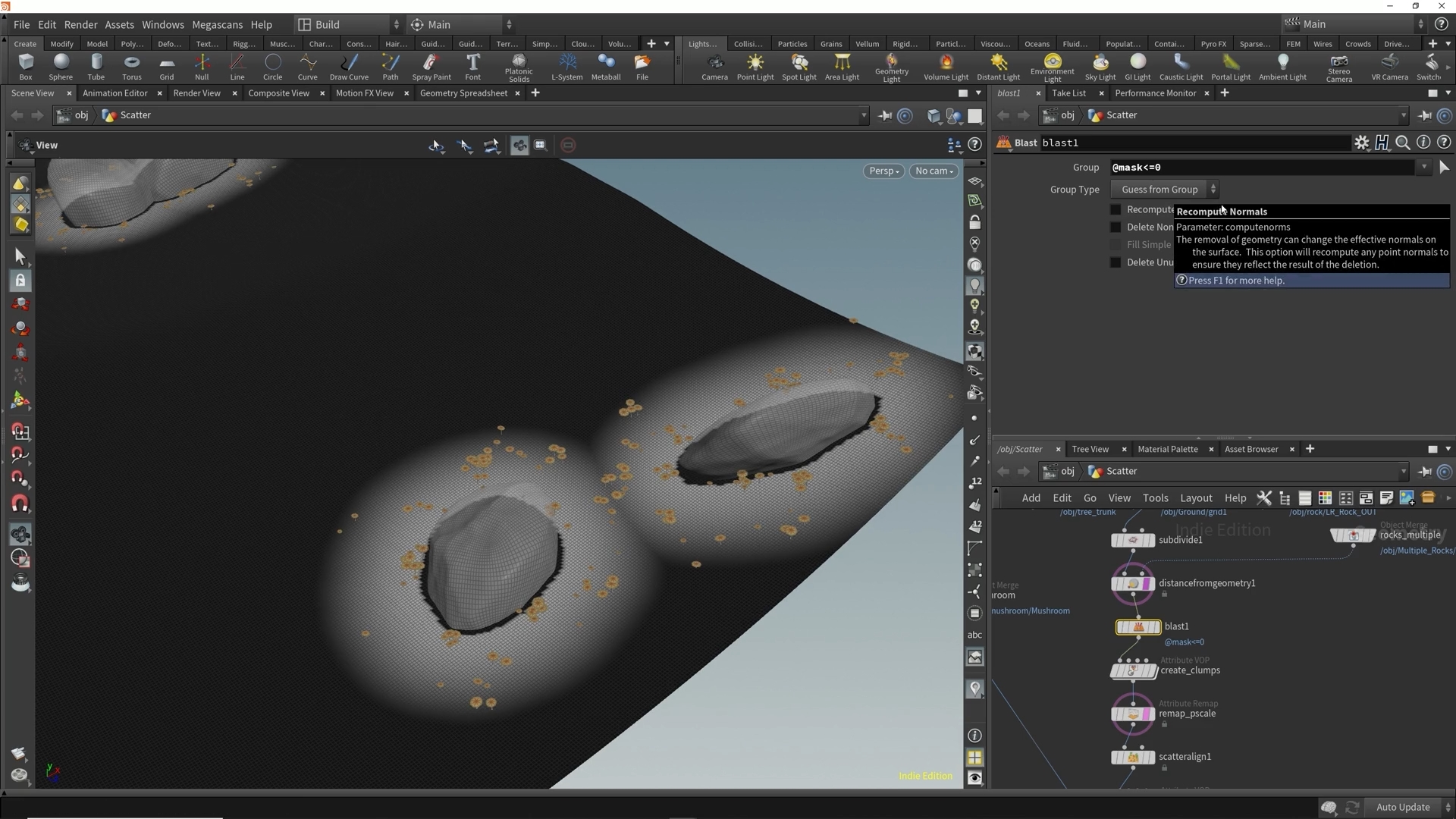Open the Persp viewport dropdown

[x=883, y=171]
